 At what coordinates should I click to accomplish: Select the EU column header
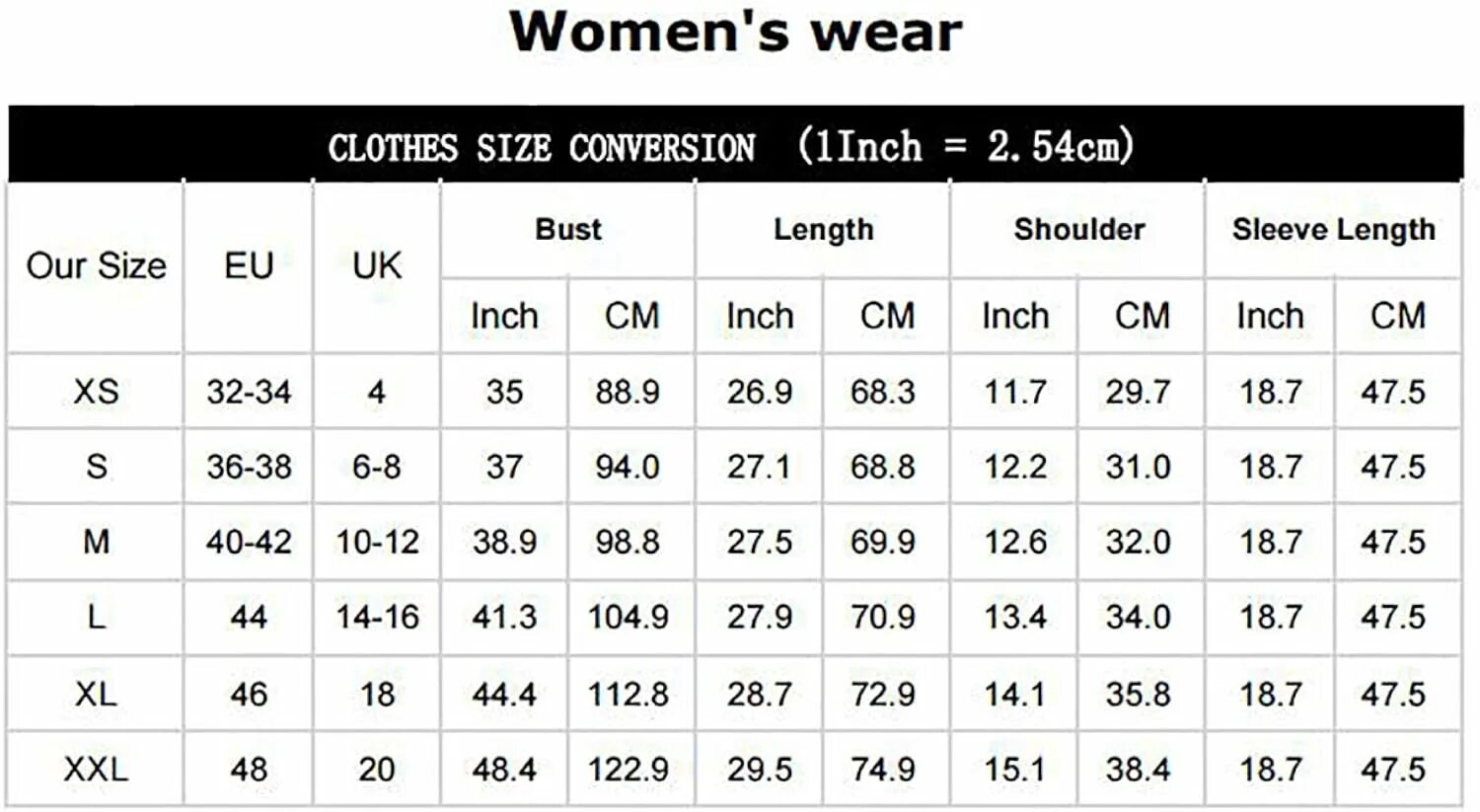point(248,266)
